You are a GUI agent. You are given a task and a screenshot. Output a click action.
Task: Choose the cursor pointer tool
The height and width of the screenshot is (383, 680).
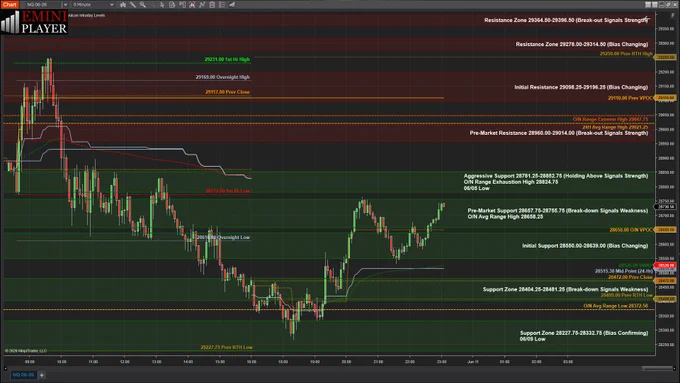point(162,4)
